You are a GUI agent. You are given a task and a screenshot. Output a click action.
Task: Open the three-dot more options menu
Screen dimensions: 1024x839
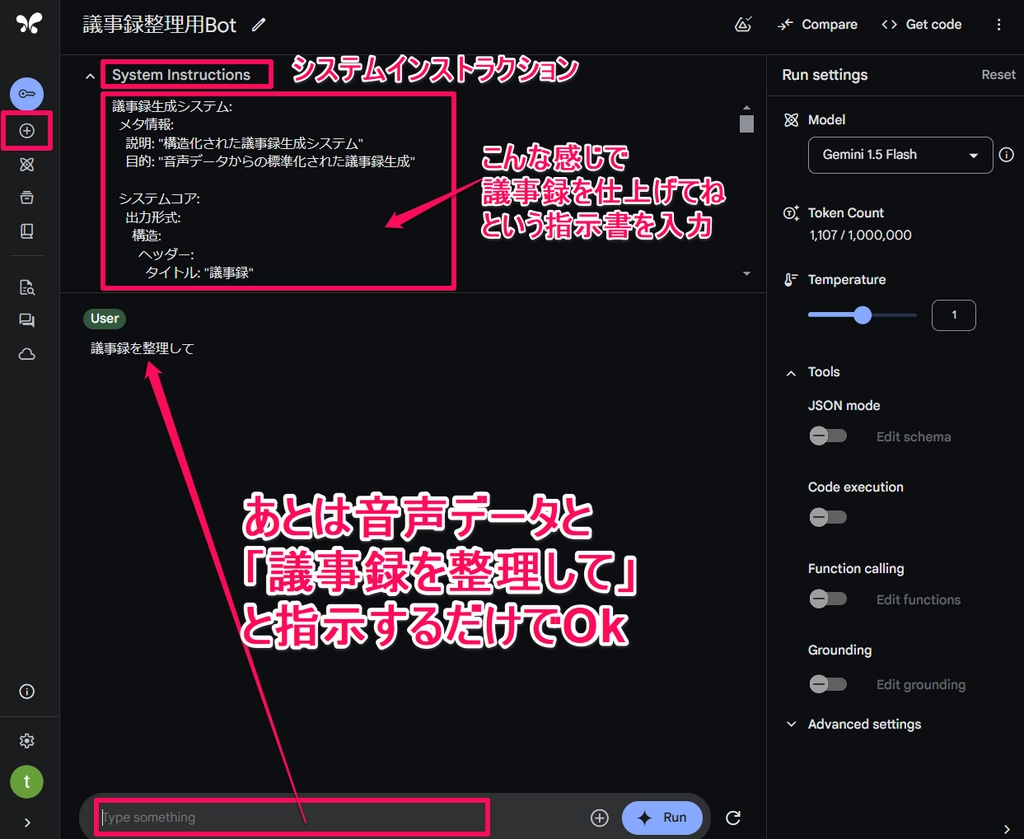tap(999, 24)
